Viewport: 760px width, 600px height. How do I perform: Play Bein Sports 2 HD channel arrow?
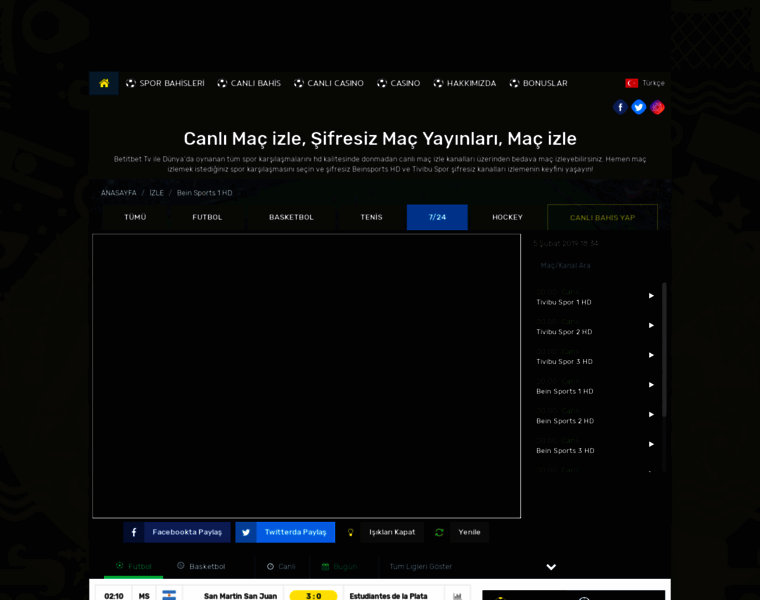(x=651, y=414)
